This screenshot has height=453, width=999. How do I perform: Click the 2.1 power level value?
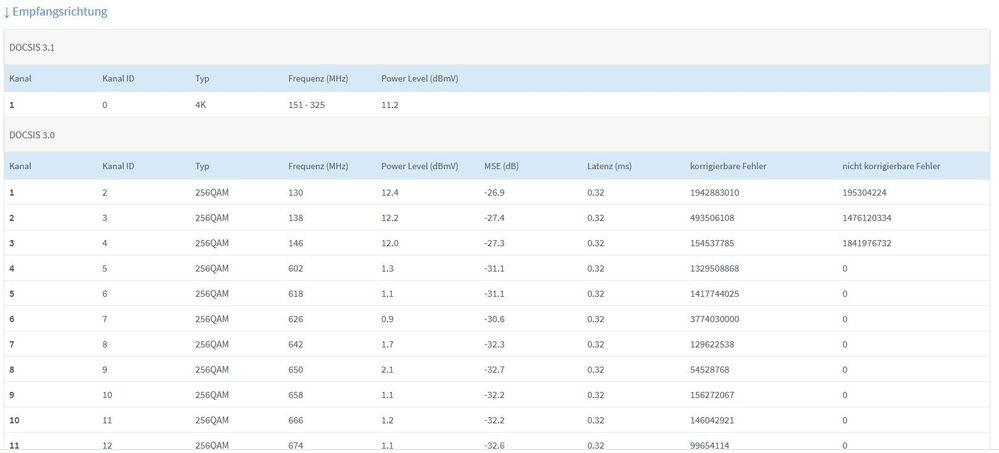(387, 370)
